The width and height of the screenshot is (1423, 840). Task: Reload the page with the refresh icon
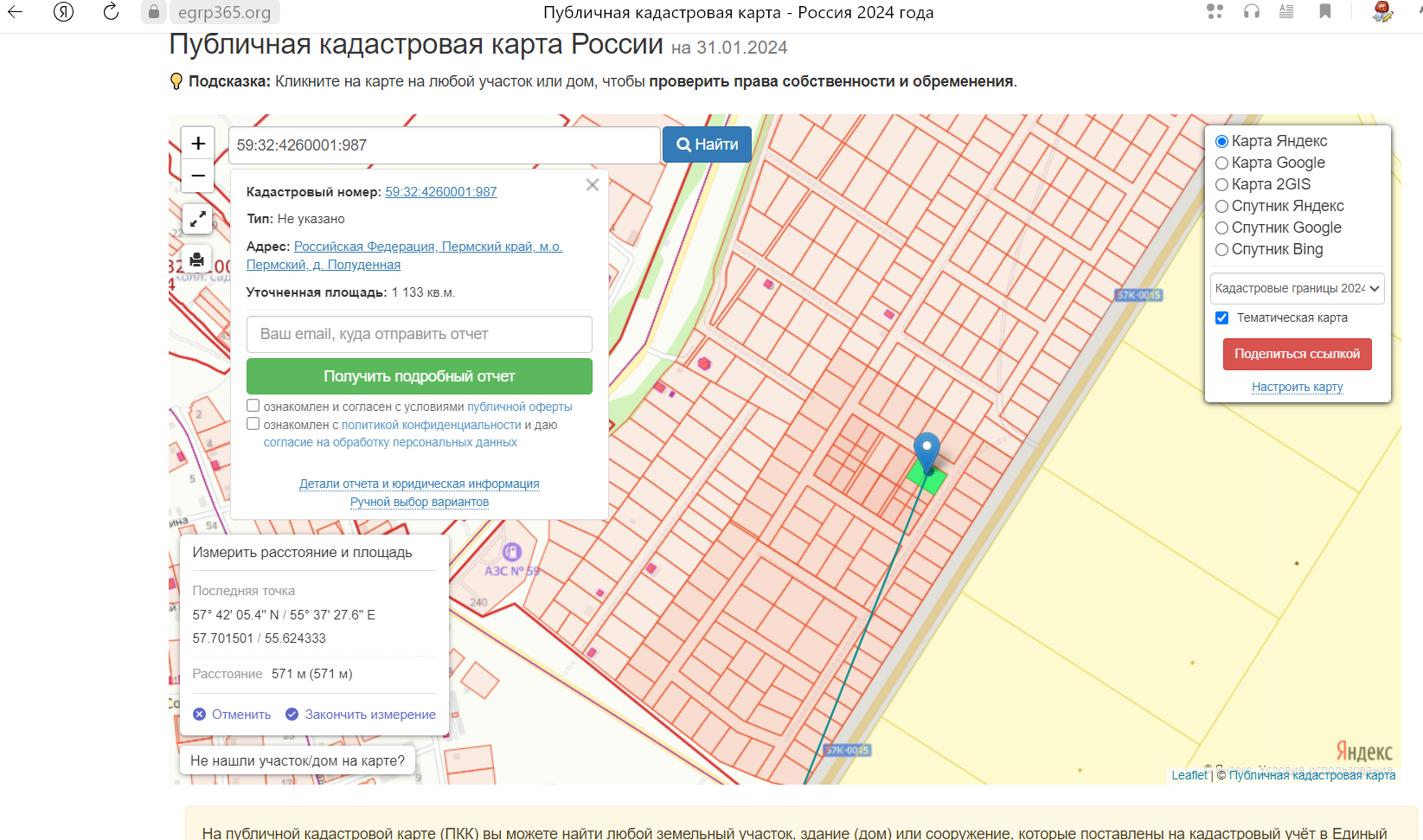pyautogui.click(x=111, y=12)
